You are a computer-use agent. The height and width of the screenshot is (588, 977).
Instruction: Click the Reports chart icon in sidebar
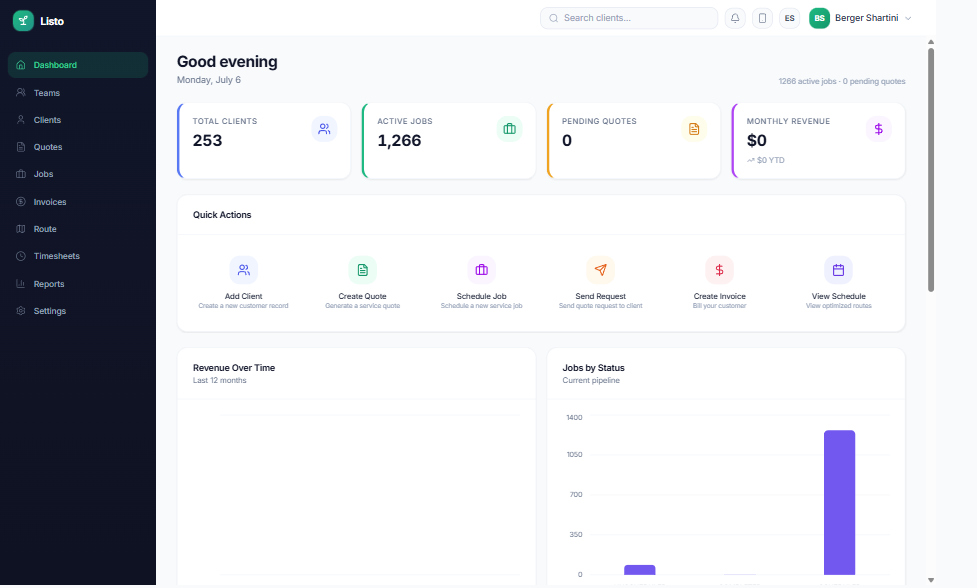click(21, 283)
